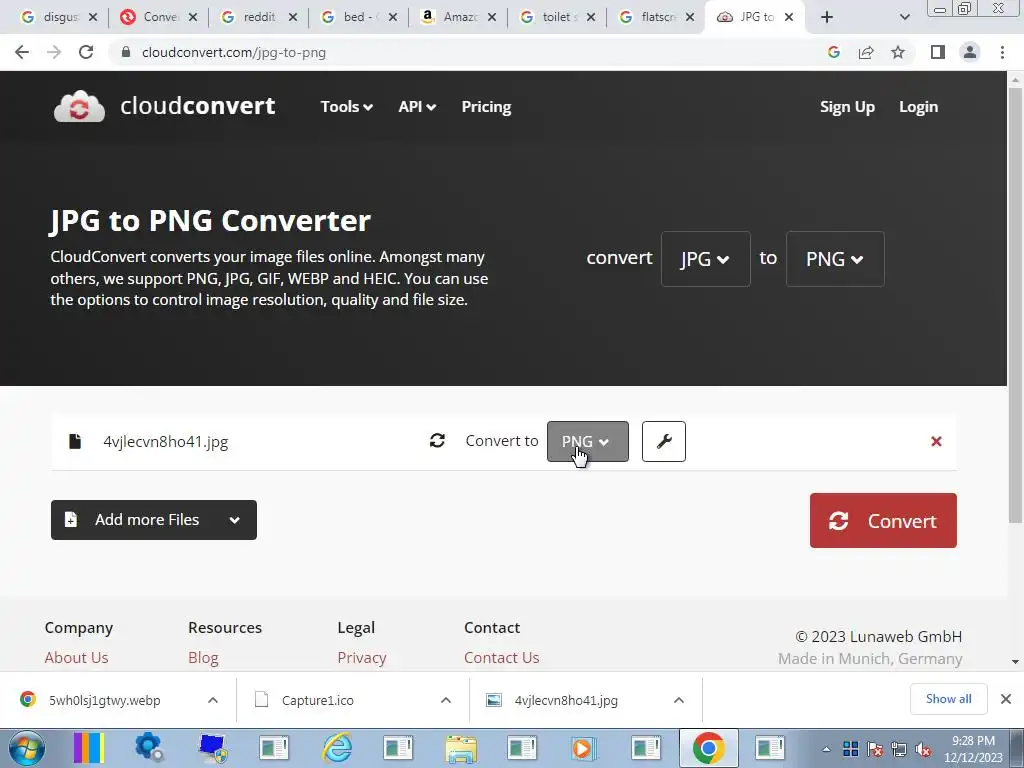Click the share page icon in address bar
1024x768 pixels.
(x=866, y=52)
